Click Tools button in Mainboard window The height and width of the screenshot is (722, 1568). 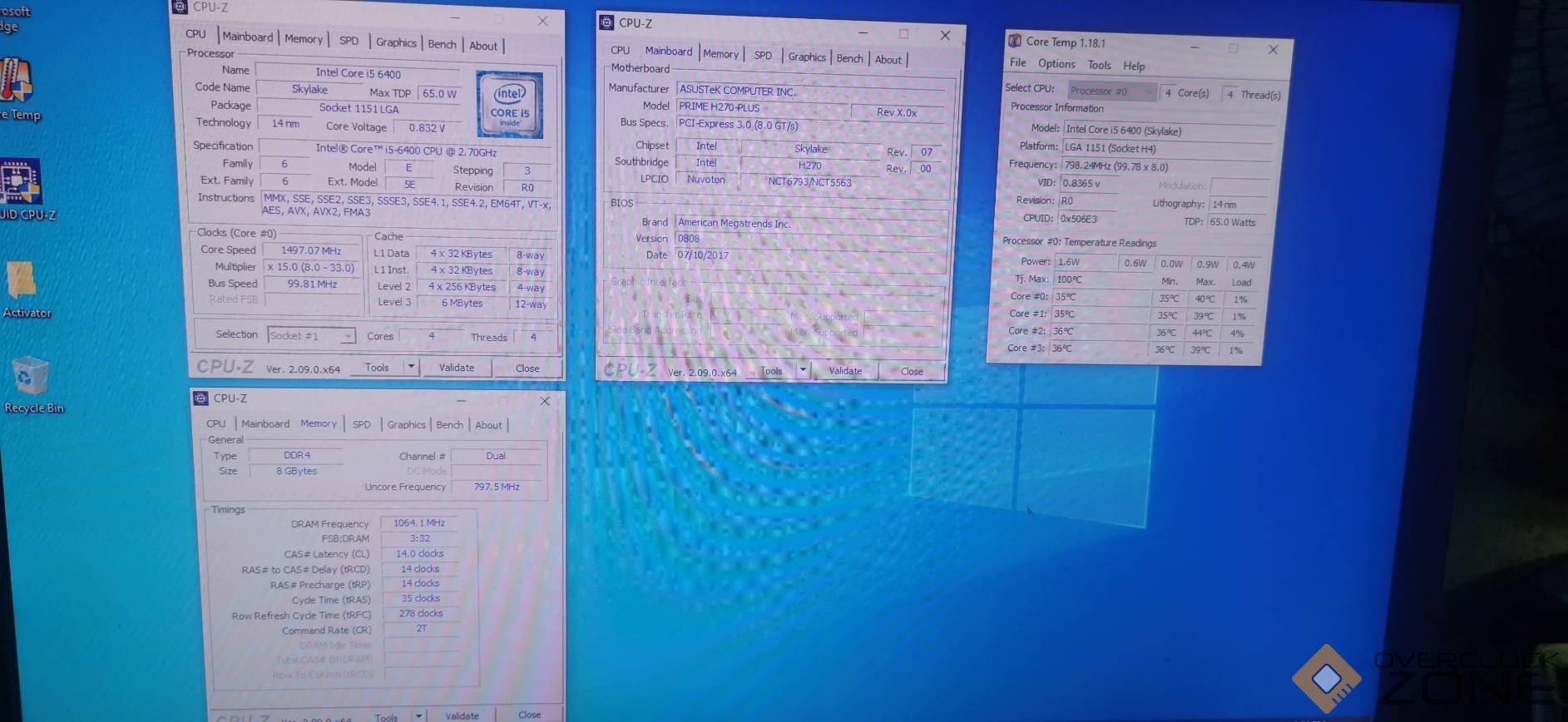click(x=771, y=371)
